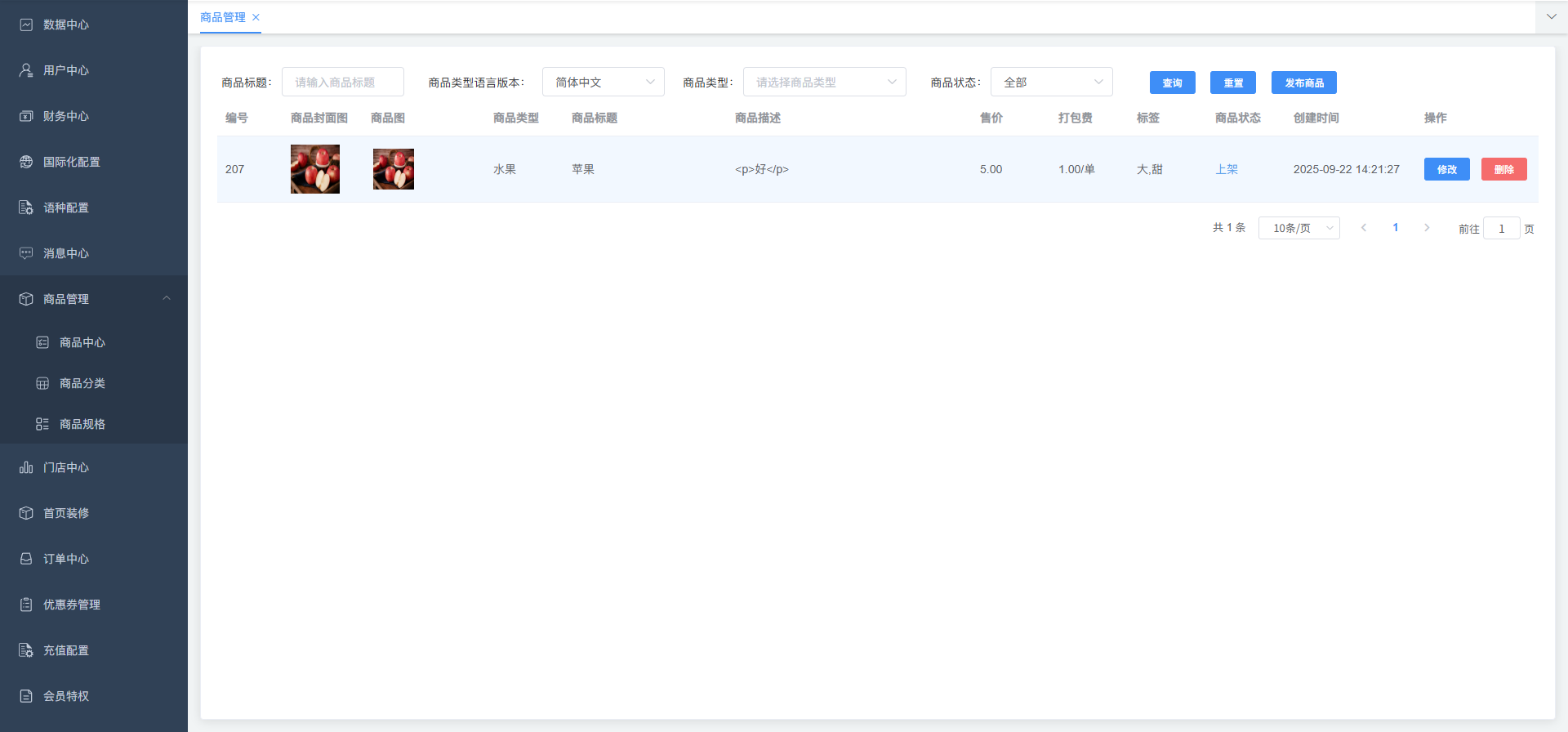Click the 订单中心 inbox icon
The height and width of the screenshot is (732, 1568).
tap(26, 559)
